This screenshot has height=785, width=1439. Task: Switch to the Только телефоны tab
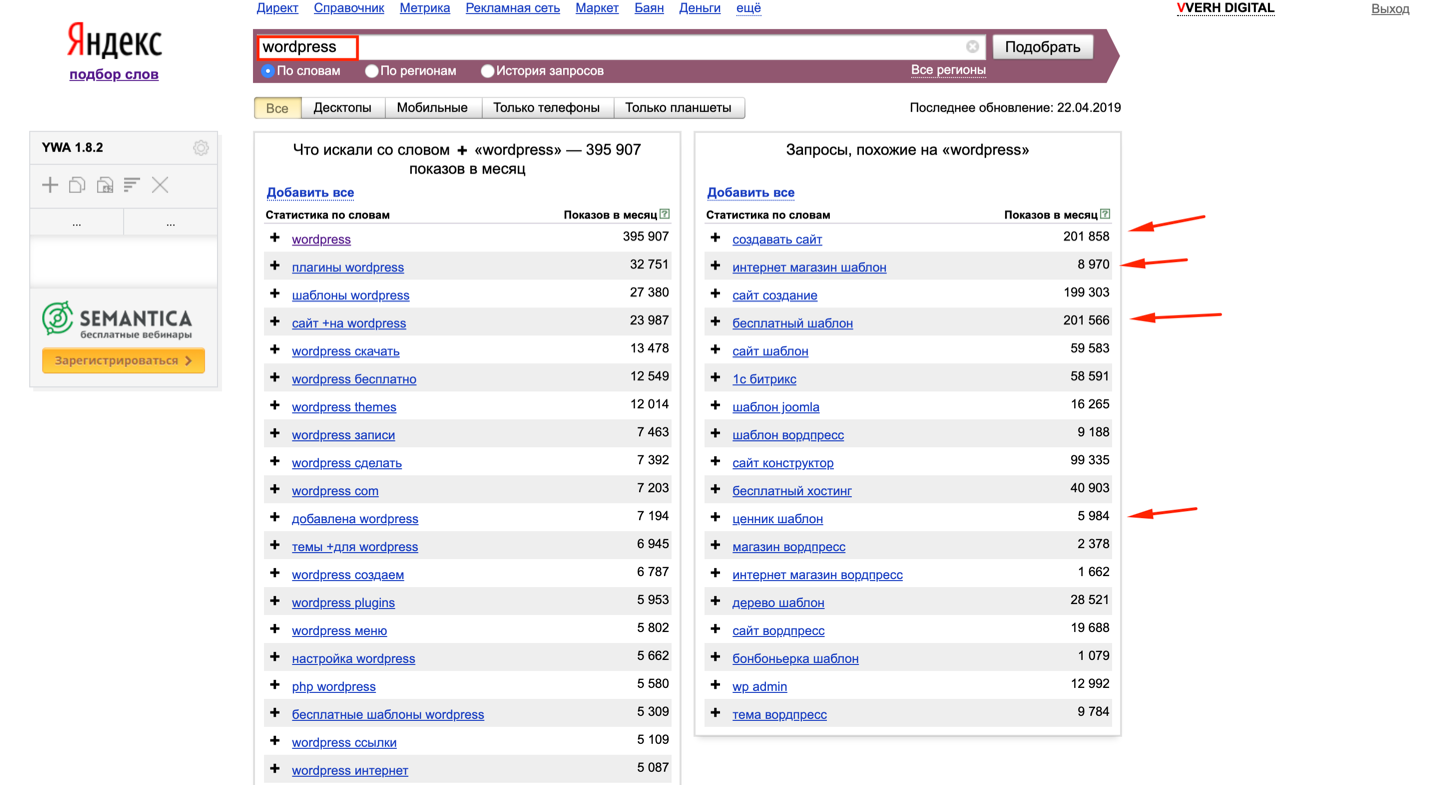tap(546, 108)
